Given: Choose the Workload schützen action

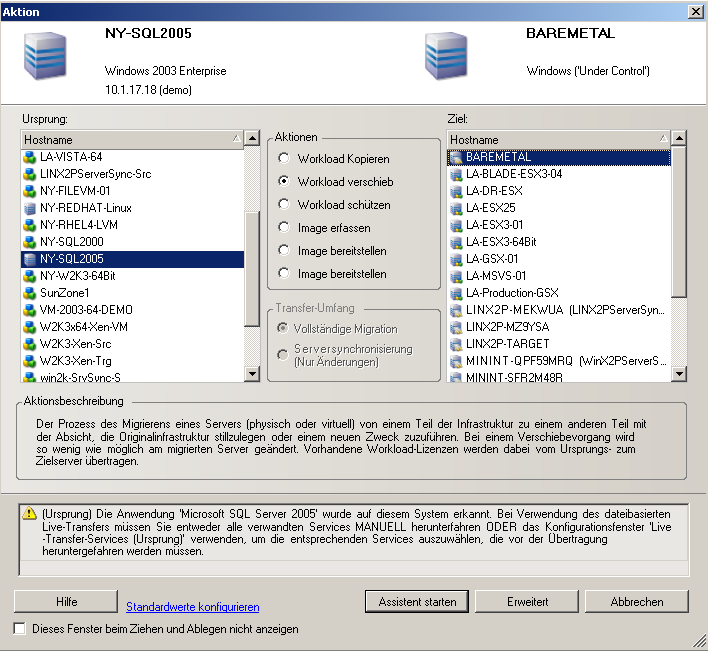Looking at the screenshot, I should click(x=284, y=204).
